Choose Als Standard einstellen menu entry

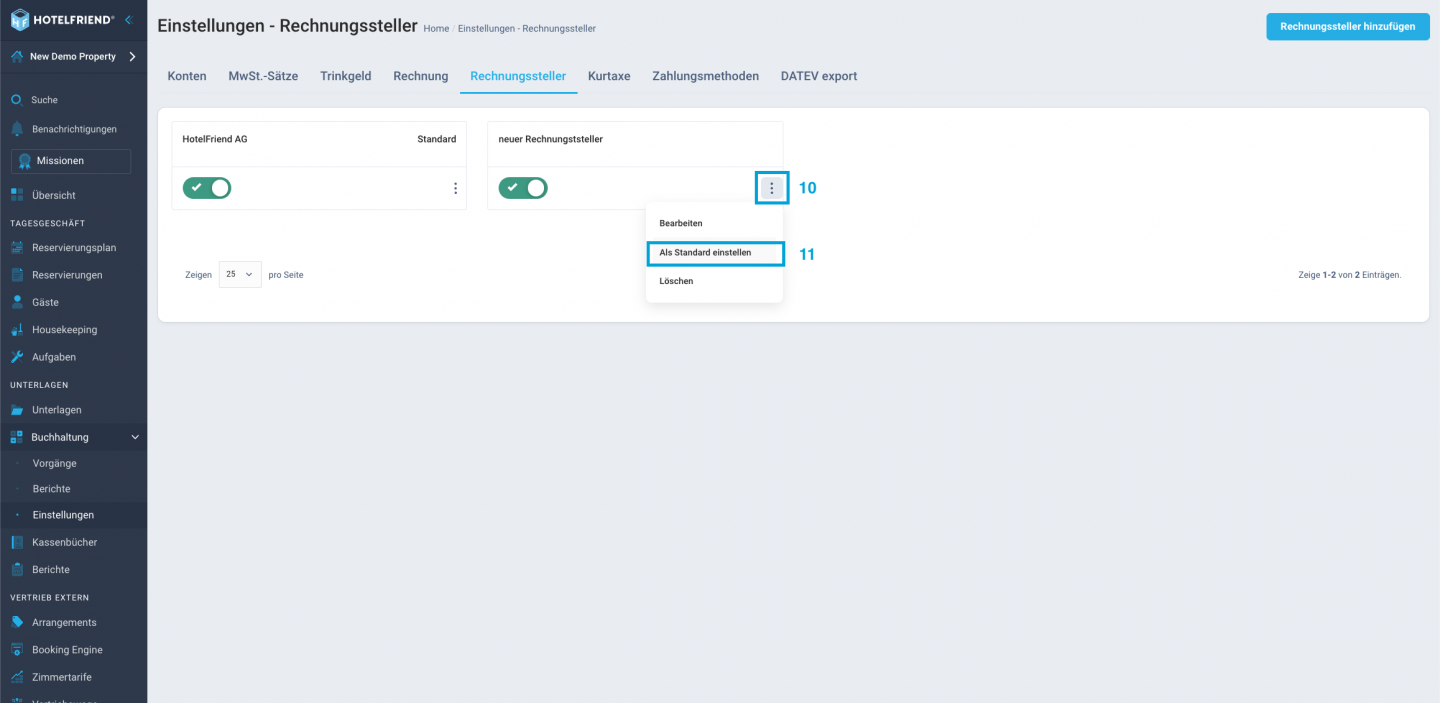pos(714,253)
